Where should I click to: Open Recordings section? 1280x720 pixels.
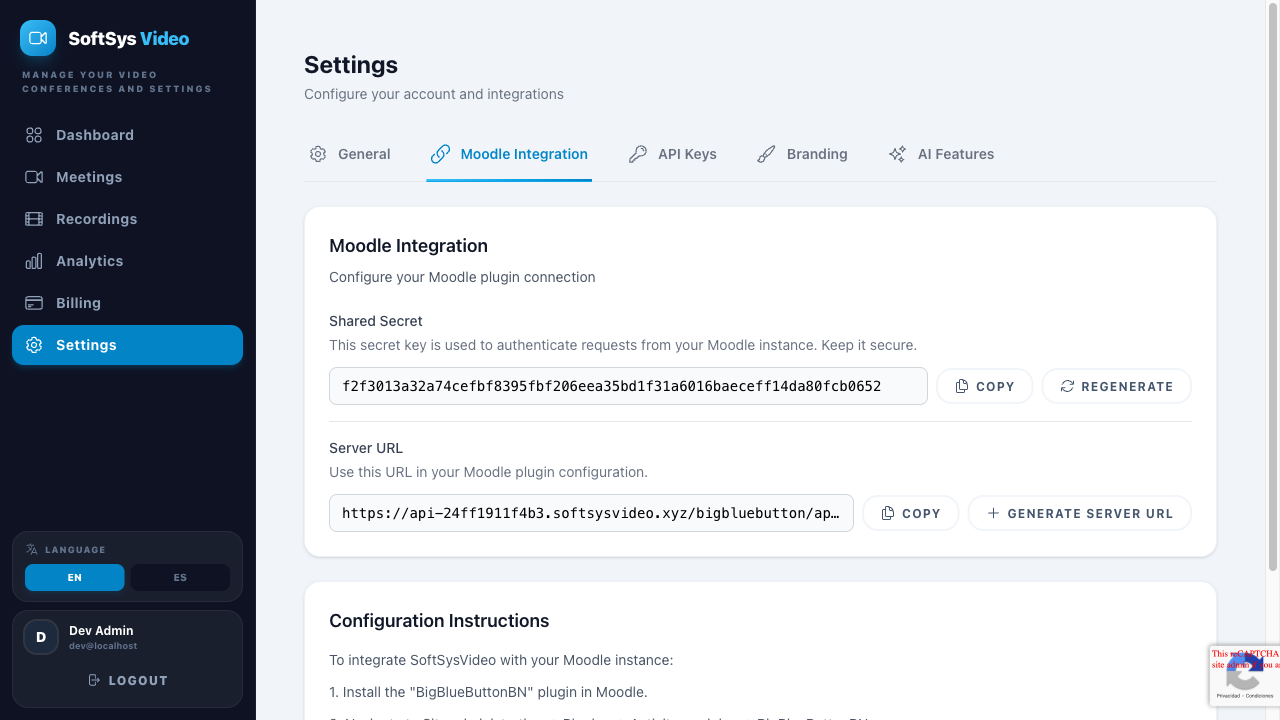(x=127, y=219)
